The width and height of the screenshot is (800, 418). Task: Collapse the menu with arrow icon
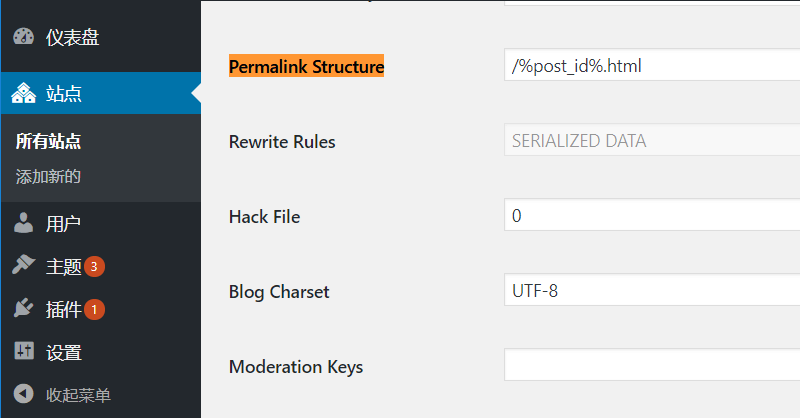point(24,395)
